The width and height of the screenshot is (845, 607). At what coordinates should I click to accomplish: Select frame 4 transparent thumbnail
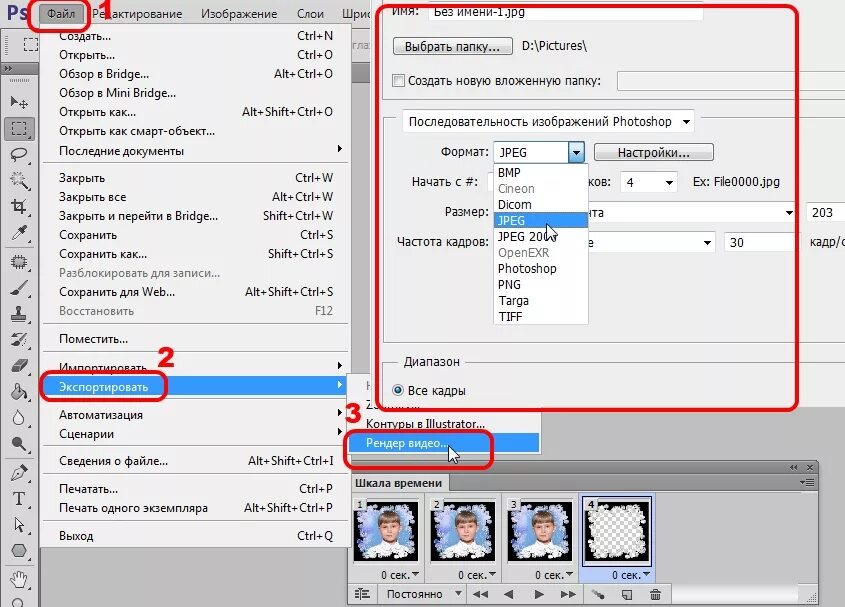[617, 532]
